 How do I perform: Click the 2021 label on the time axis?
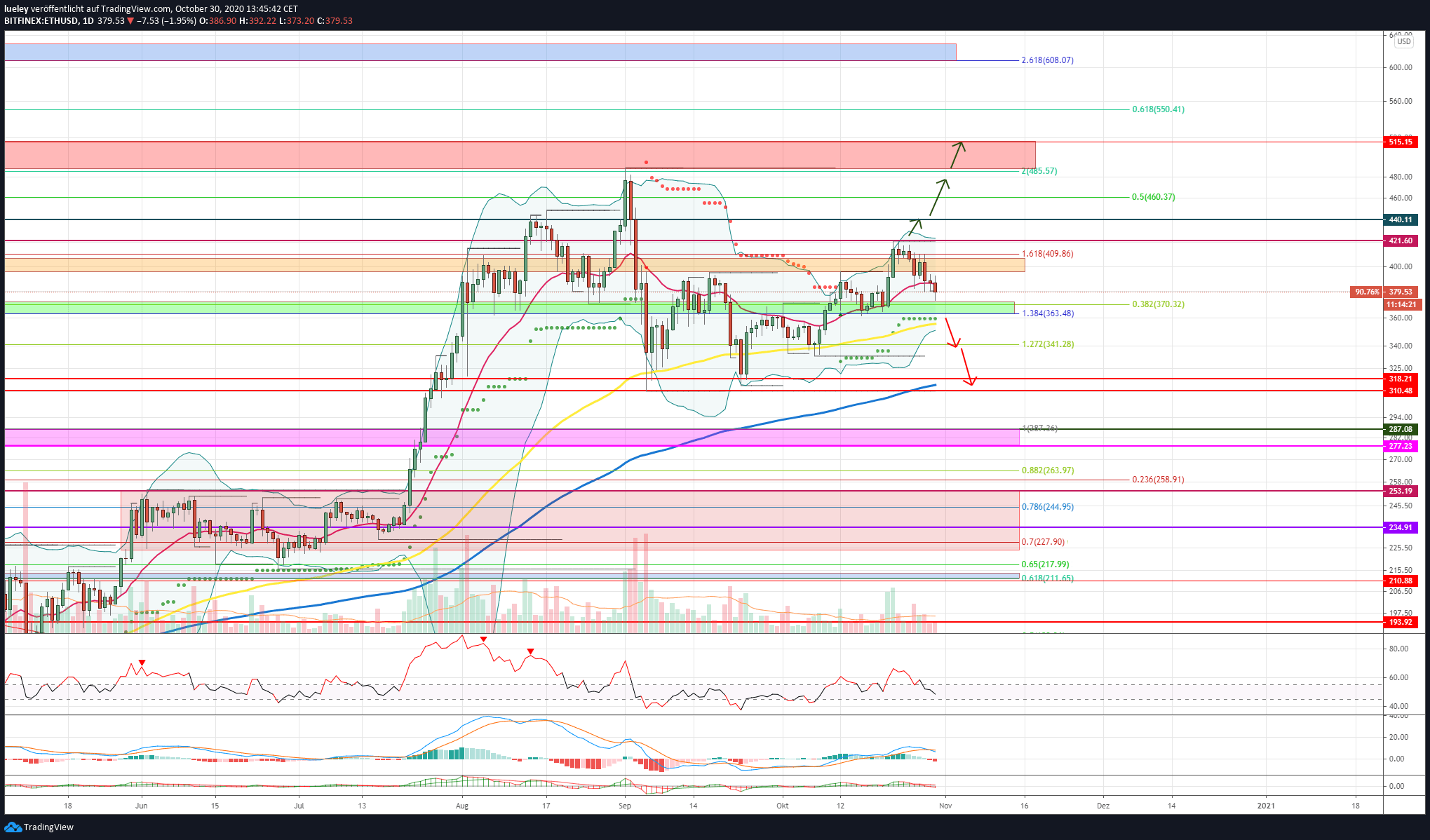[1266, 806]
